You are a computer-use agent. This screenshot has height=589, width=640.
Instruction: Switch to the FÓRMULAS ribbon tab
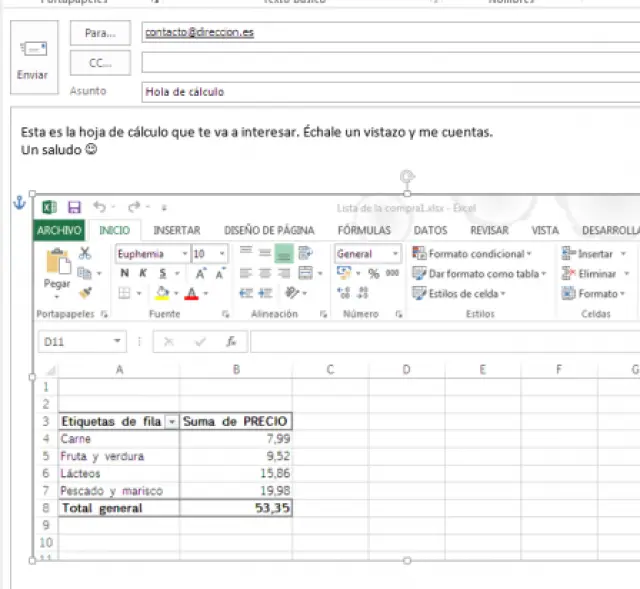(x=364, y=230)
